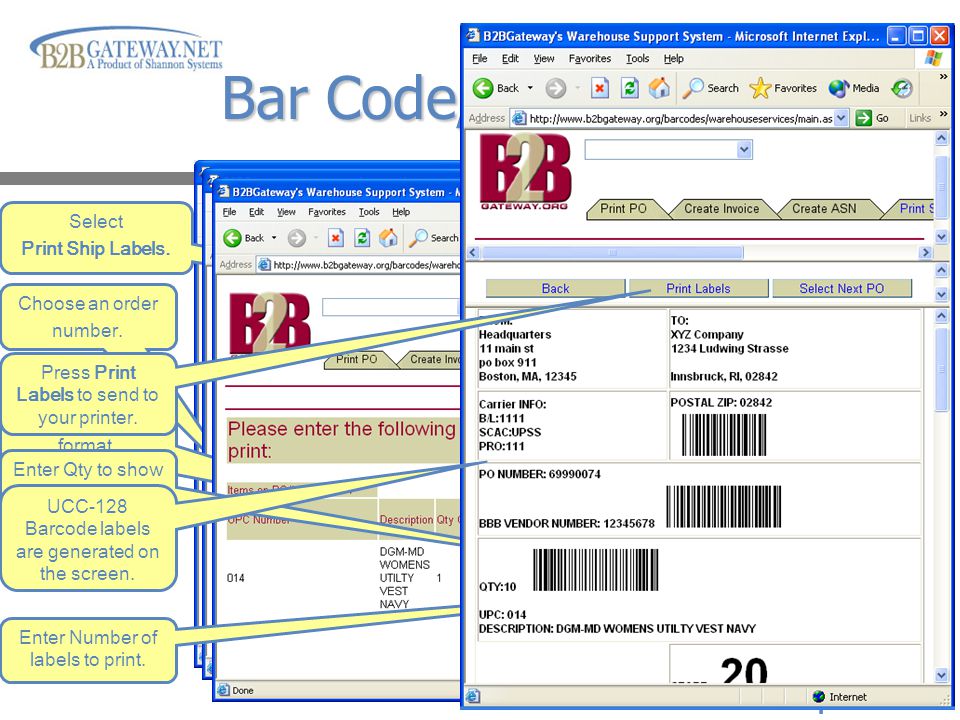Click the page icon beside Done in the rear status bar
The image size is (960, 720).
click(223, 690)
